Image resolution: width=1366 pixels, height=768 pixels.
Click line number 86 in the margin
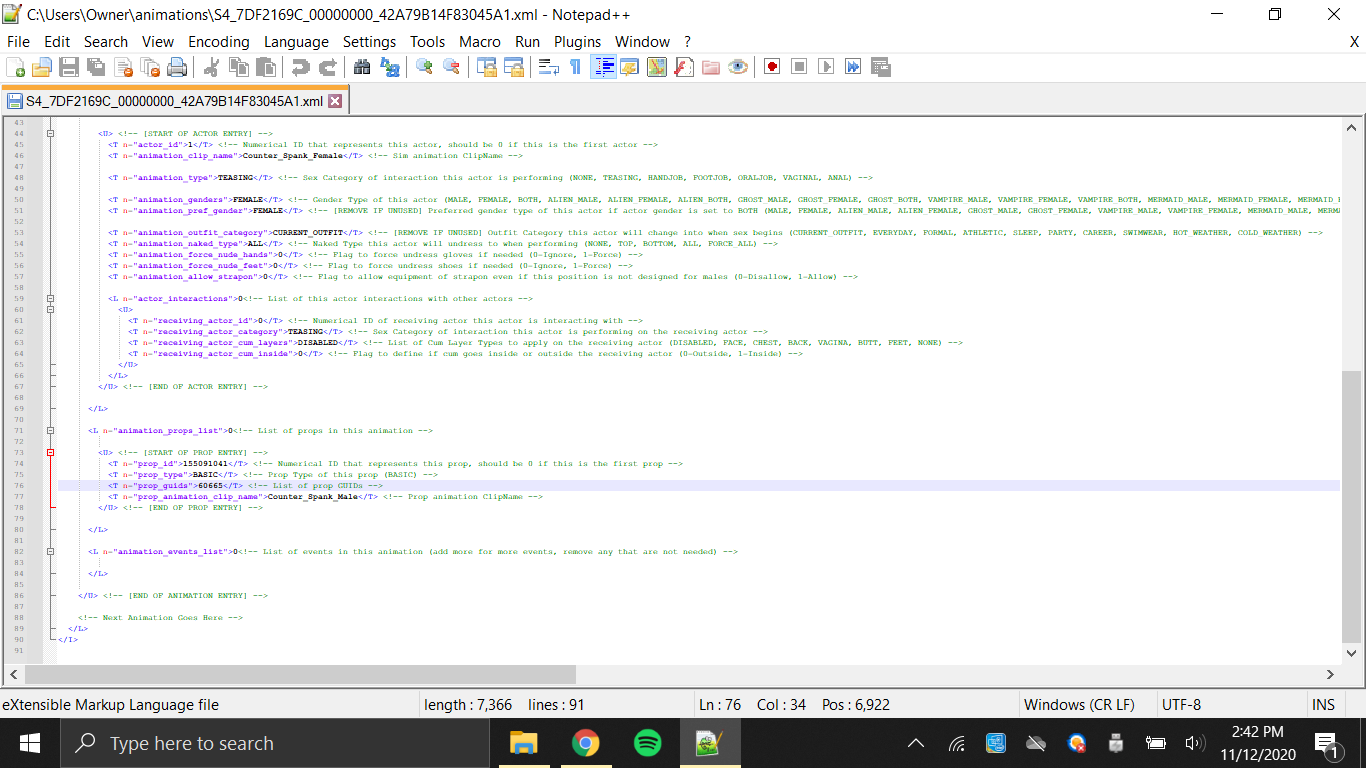click(x=20, y=595)
